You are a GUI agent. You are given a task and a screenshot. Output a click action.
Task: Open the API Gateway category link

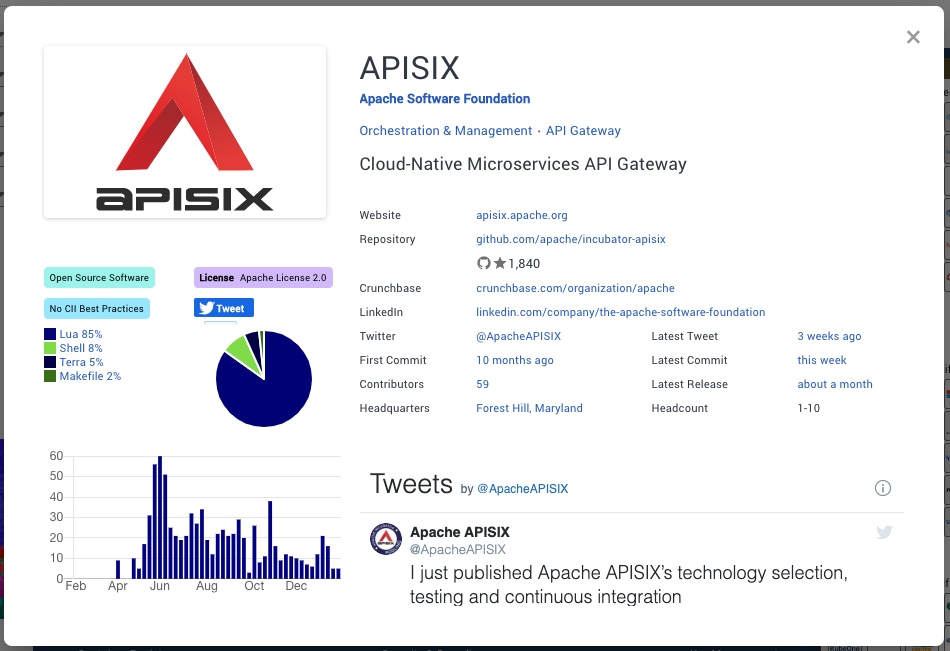583,131
